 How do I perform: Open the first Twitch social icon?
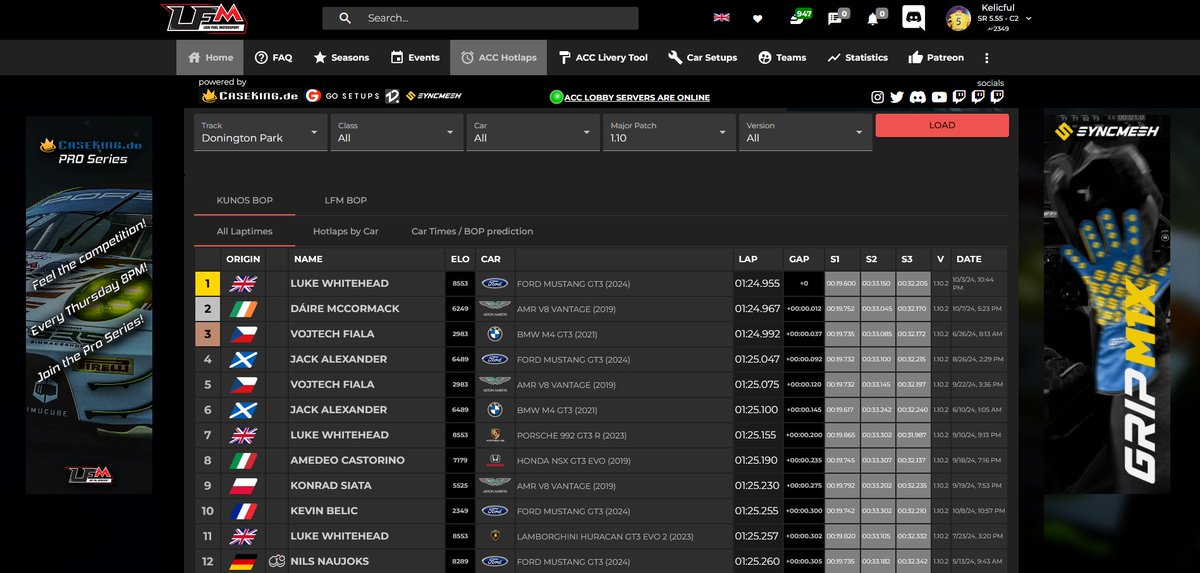958,97
